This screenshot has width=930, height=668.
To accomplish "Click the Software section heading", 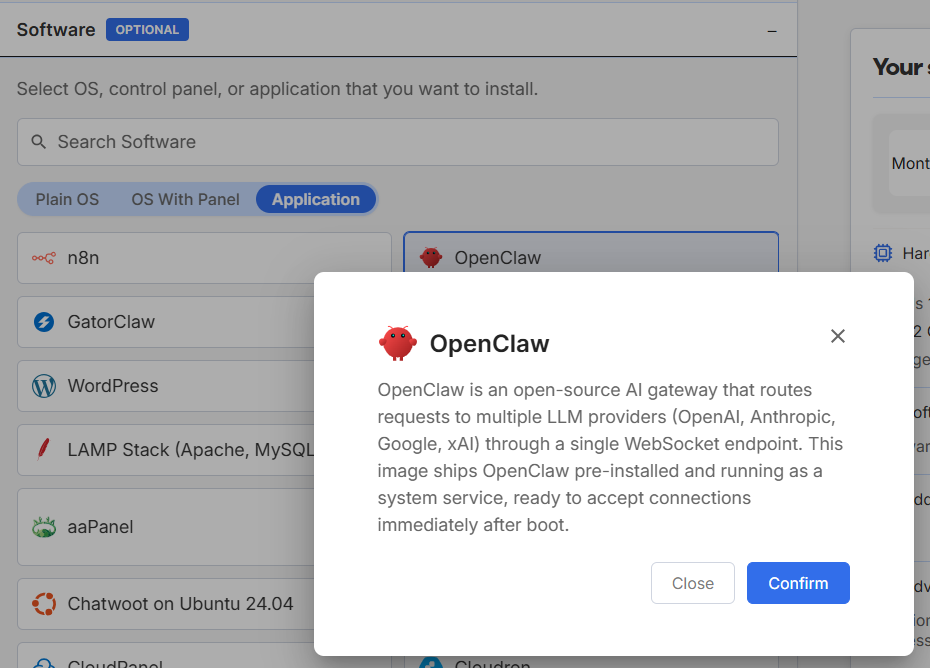I will [56, 30].
